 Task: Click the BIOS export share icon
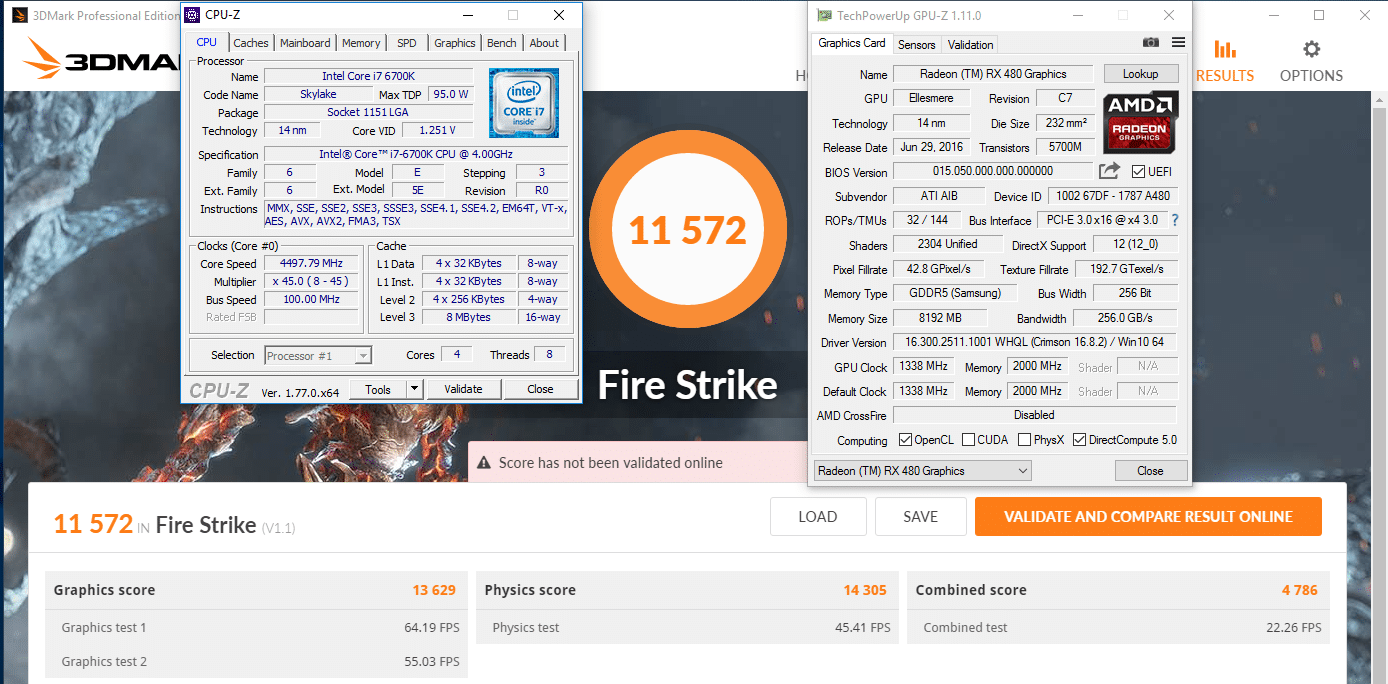pyautogui.click(x=1109, y=172)
